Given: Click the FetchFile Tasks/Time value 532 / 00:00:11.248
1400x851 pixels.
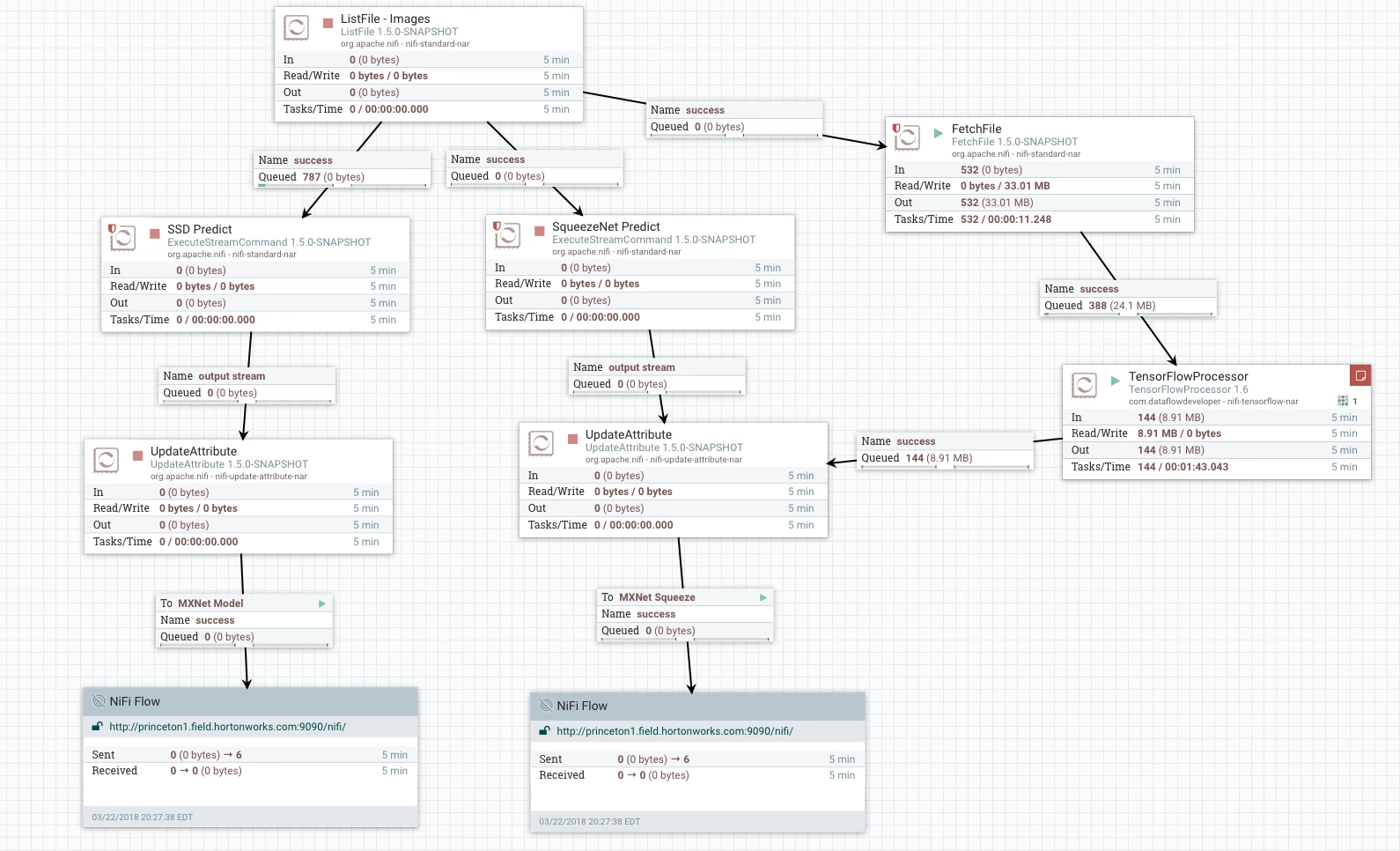Looking at the screenshot, I should click(x=1006, y=219).
